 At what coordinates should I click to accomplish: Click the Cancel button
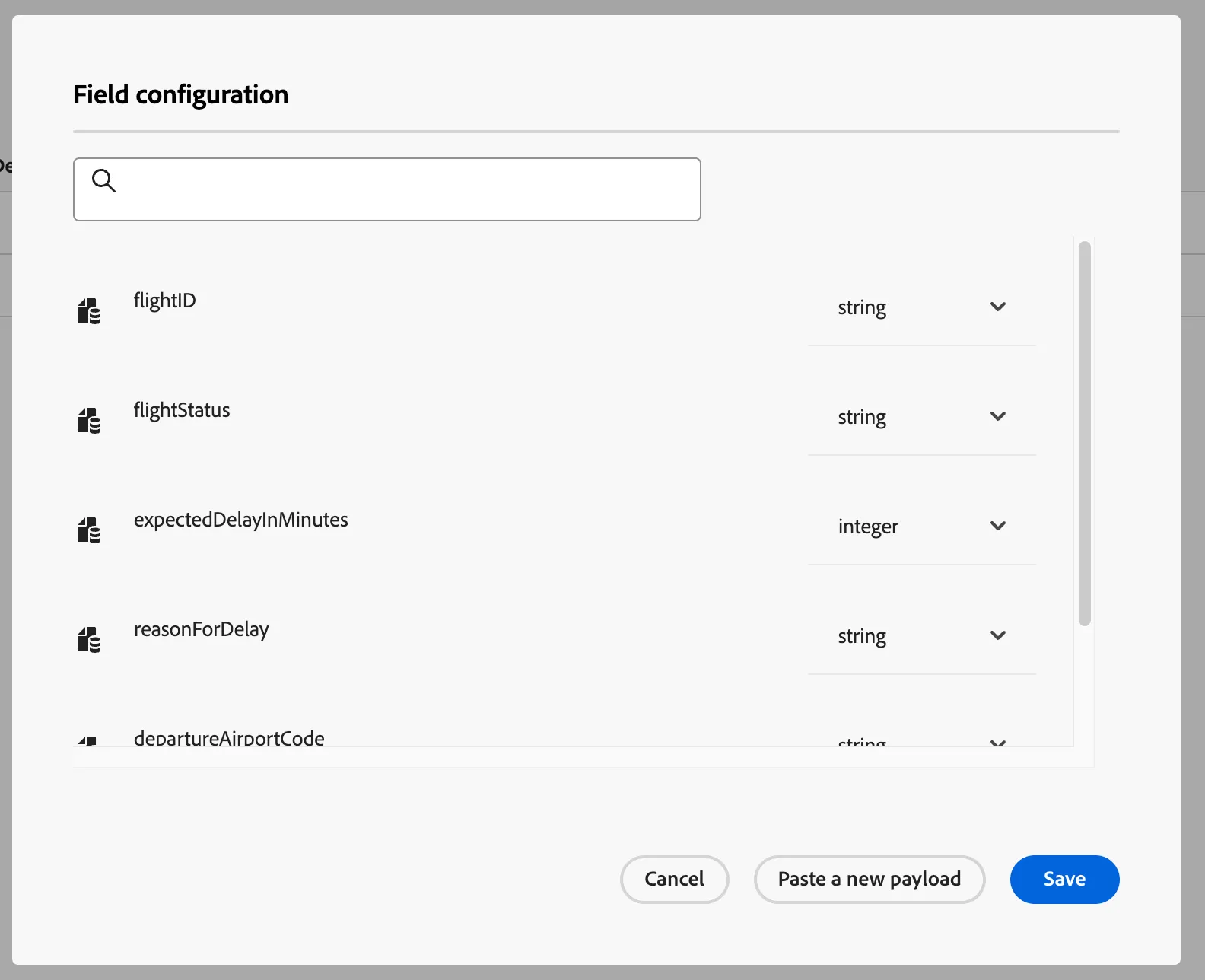(x=674, y=880)
